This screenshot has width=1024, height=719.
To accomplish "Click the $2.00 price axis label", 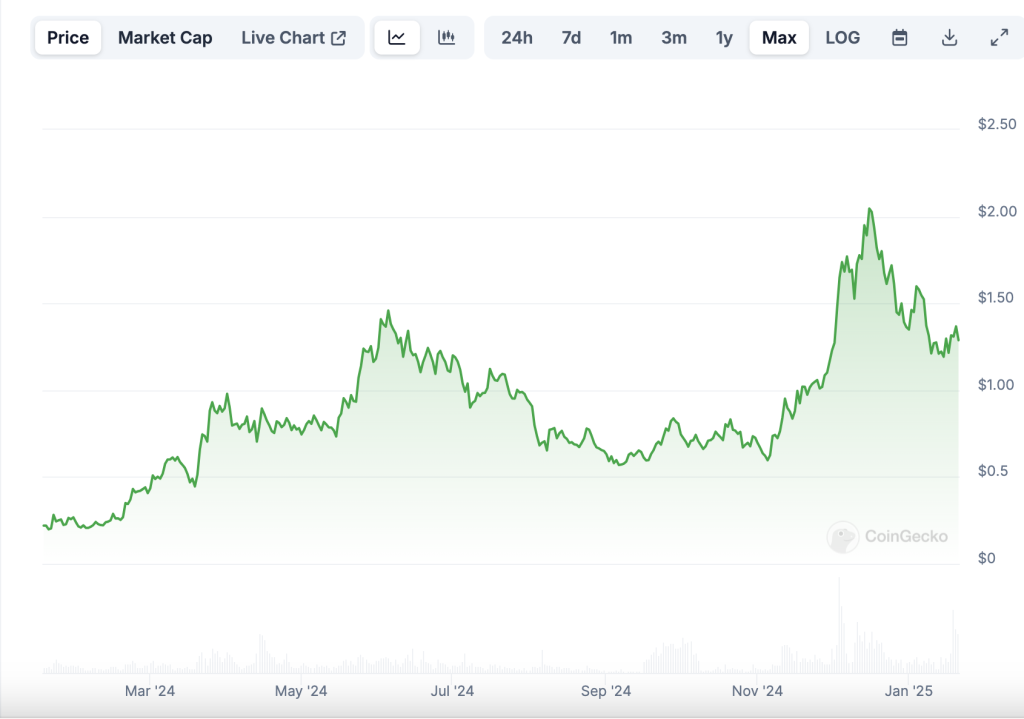I will [x=997, y=211].
